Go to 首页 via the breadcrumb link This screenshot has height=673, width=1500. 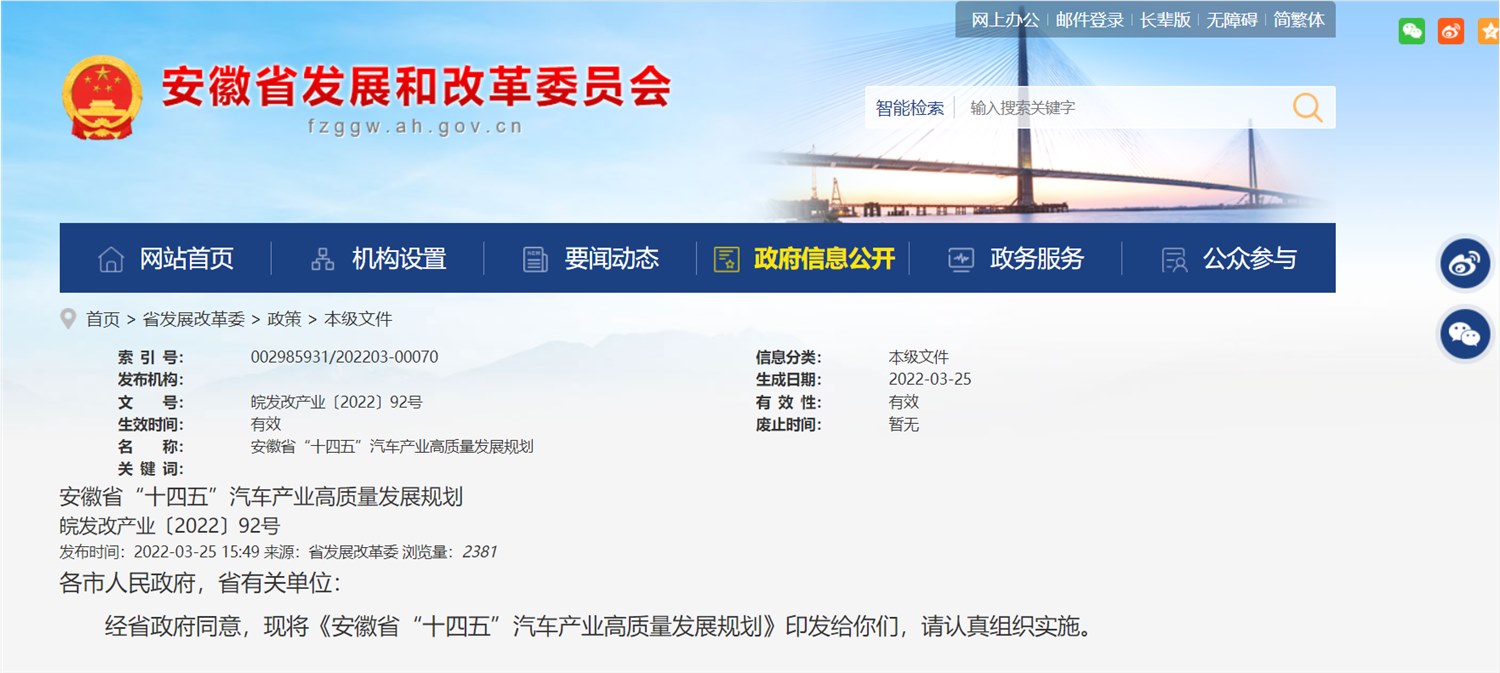103,318
